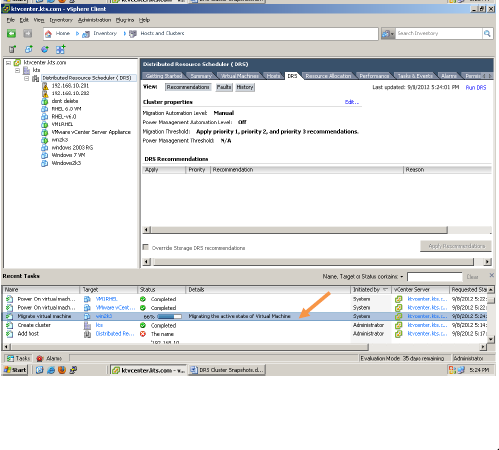Click the Clear filter button in Recent Tasks

point(472,277)
